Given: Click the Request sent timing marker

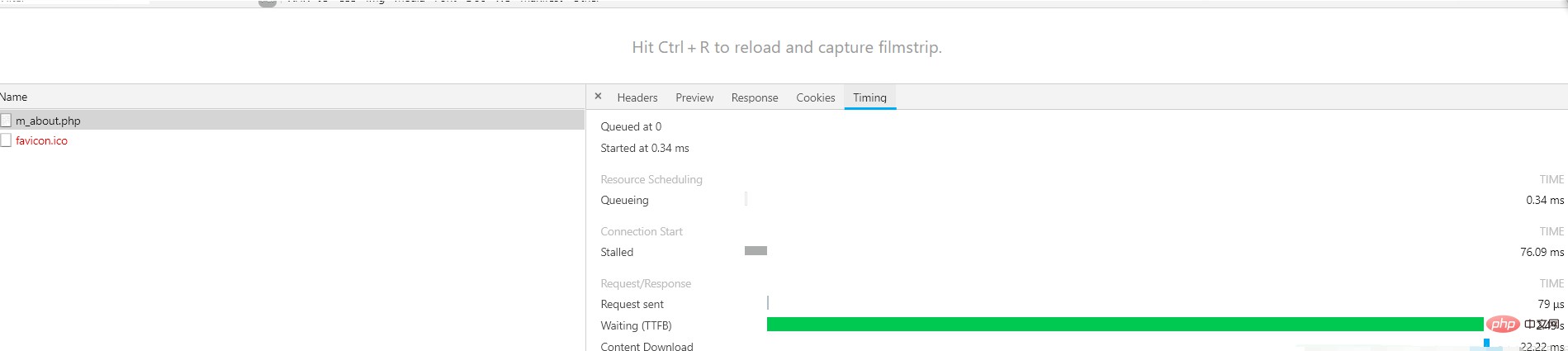Looking at the screenshot, I should 768,303.
